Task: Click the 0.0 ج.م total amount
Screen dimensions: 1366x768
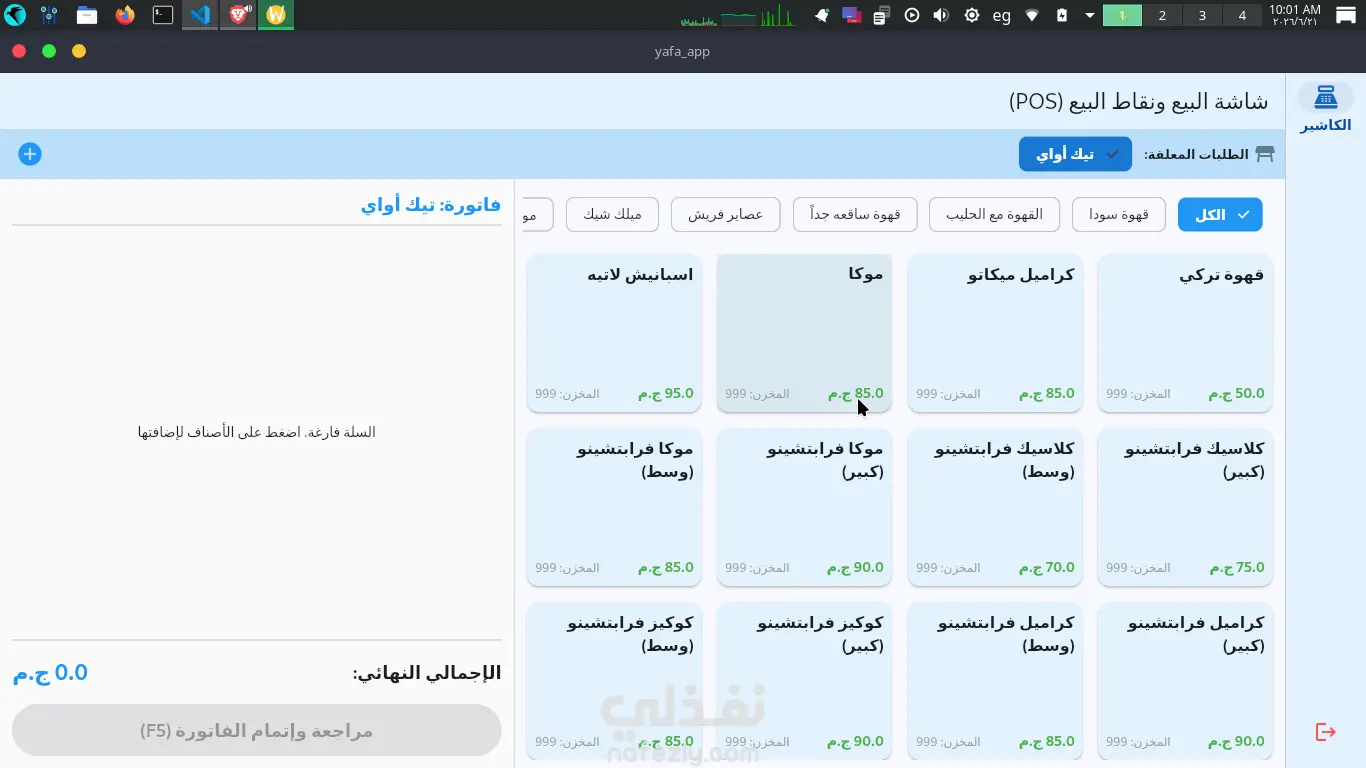Action: click(x=50, y=673)
